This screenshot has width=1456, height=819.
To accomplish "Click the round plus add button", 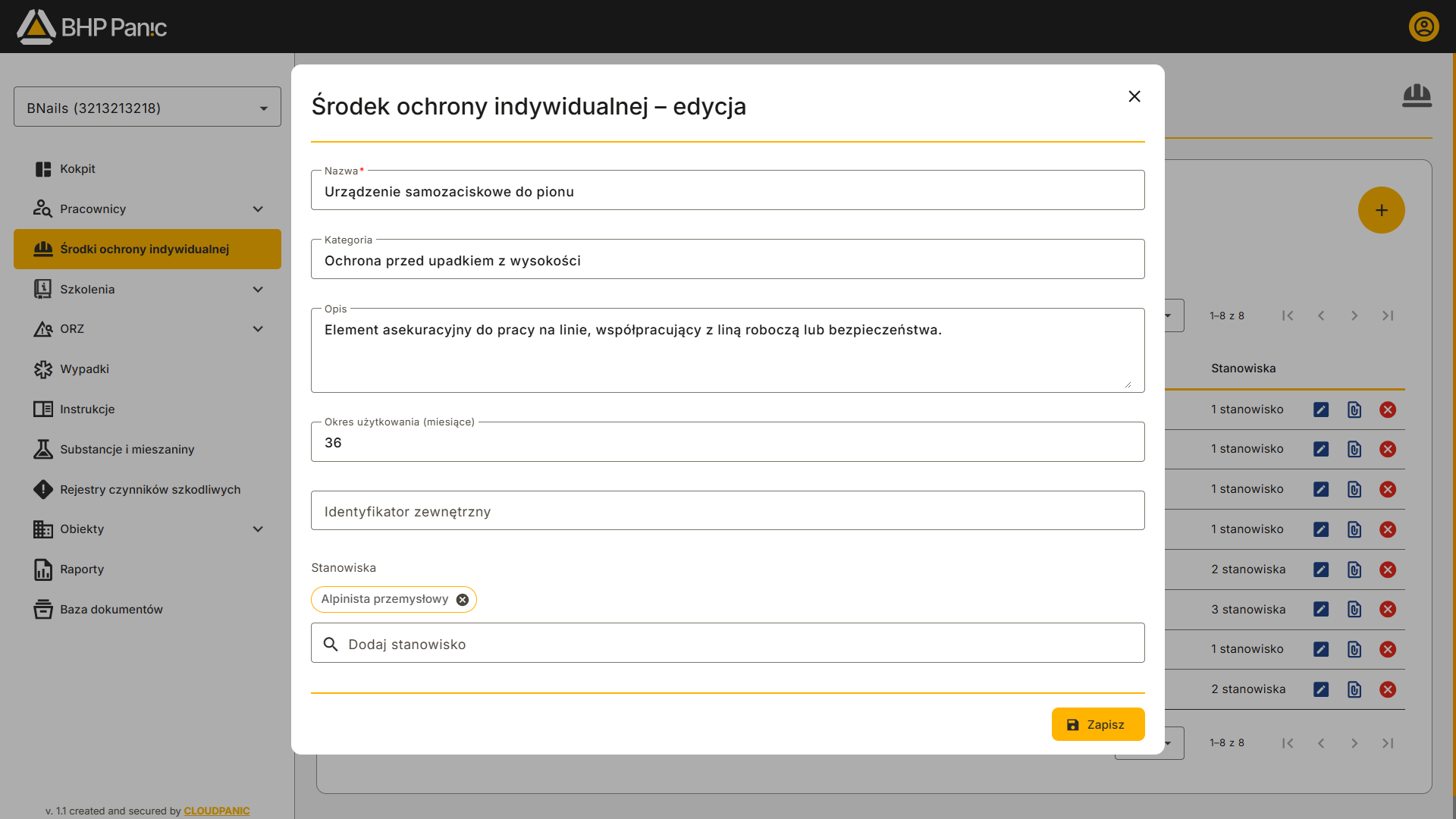I will pyautogui.click(x=1381, y=210).
